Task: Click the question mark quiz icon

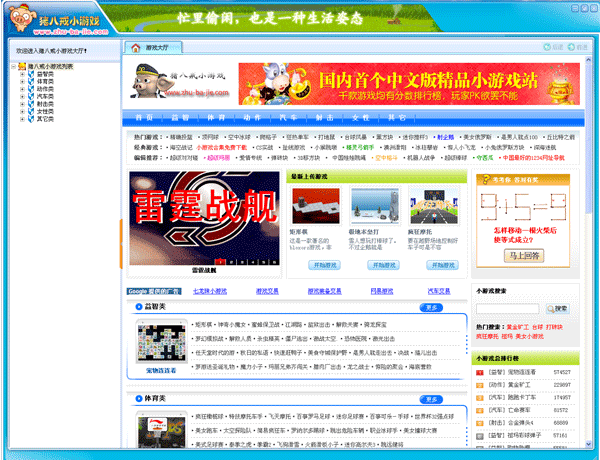Action: pos(486,179)
